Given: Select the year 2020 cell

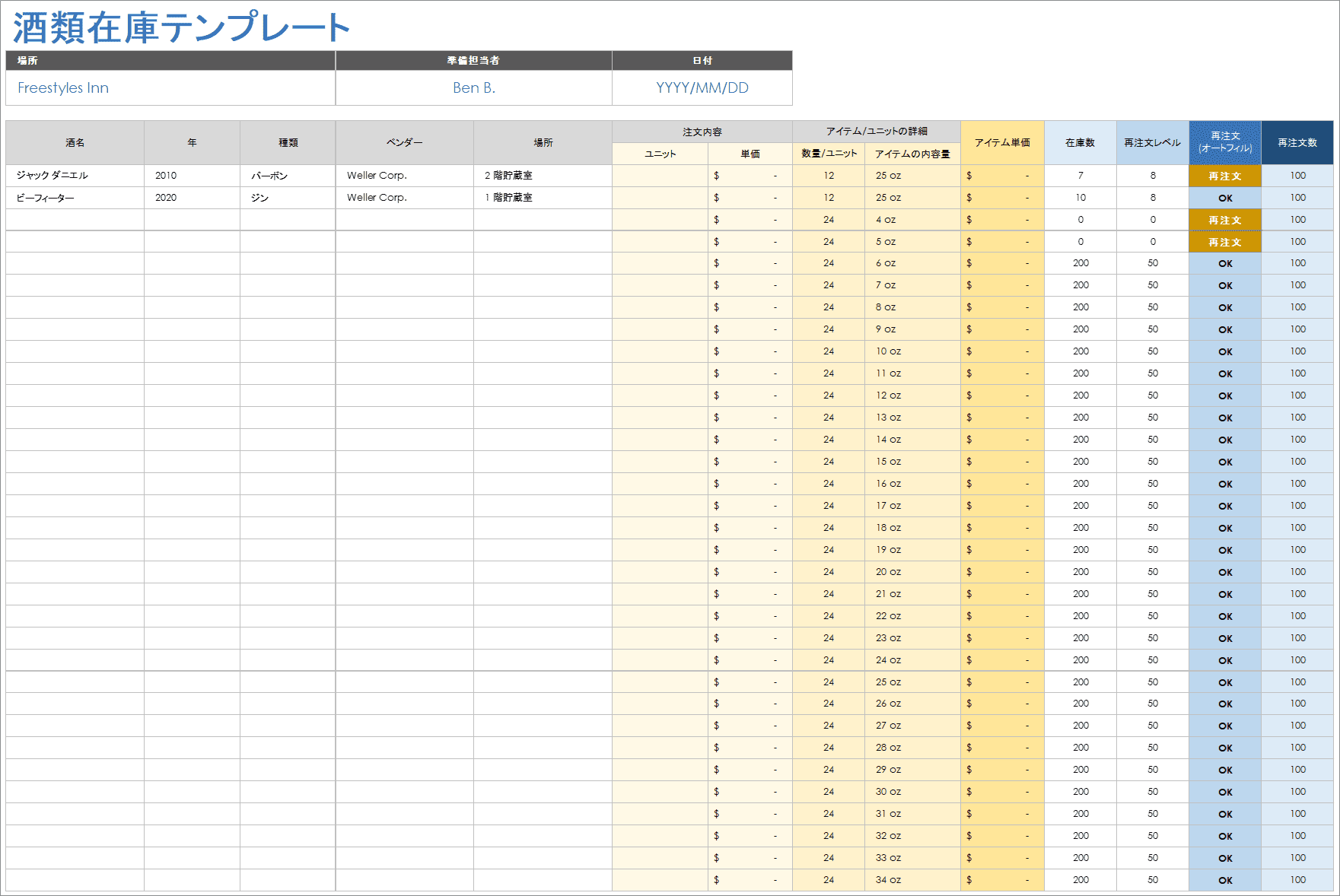Looking at the screenshot, I should [x=193, y=198].
